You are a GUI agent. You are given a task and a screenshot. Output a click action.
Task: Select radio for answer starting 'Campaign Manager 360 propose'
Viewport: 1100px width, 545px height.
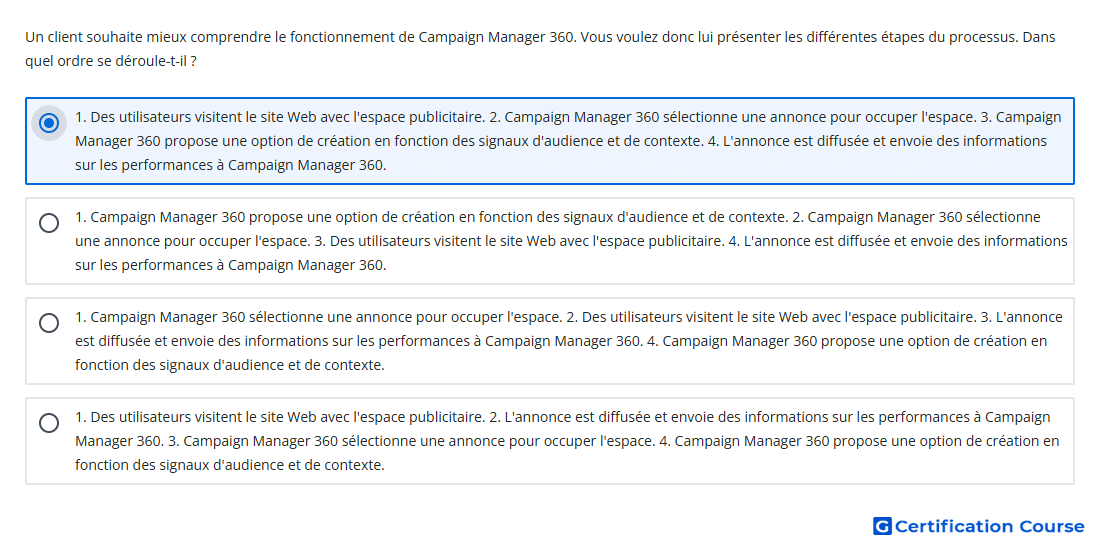coord(49,223)
